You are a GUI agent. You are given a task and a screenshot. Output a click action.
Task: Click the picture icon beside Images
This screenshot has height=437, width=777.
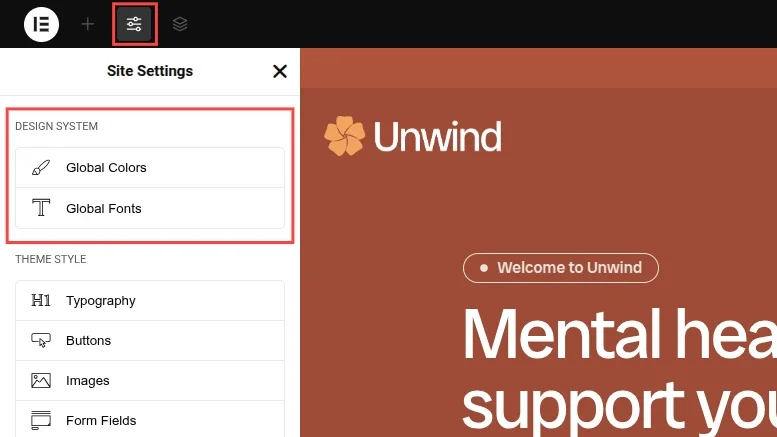pos(41,380)
